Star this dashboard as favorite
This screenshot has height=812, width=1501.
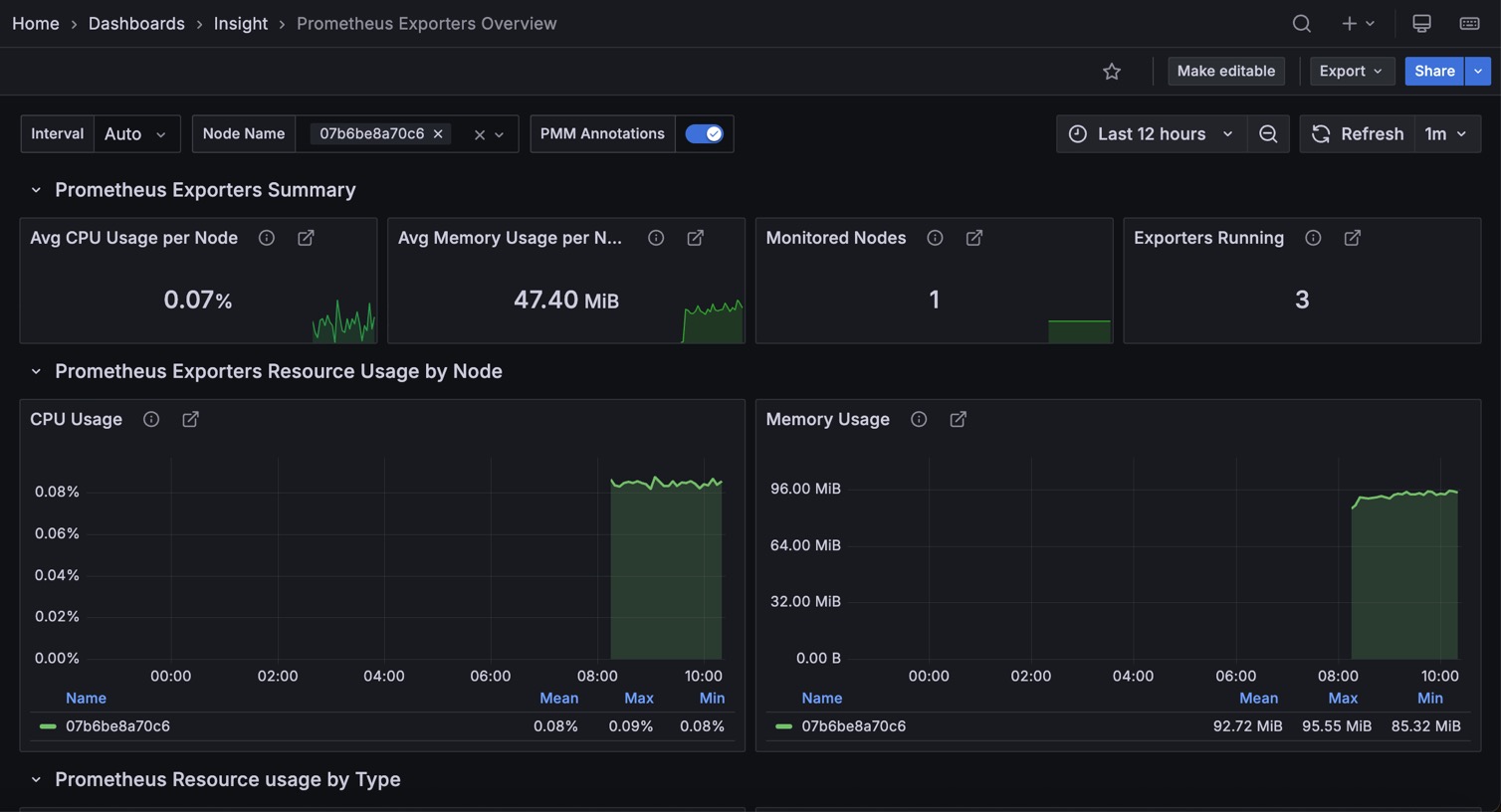pos(1112,71)
